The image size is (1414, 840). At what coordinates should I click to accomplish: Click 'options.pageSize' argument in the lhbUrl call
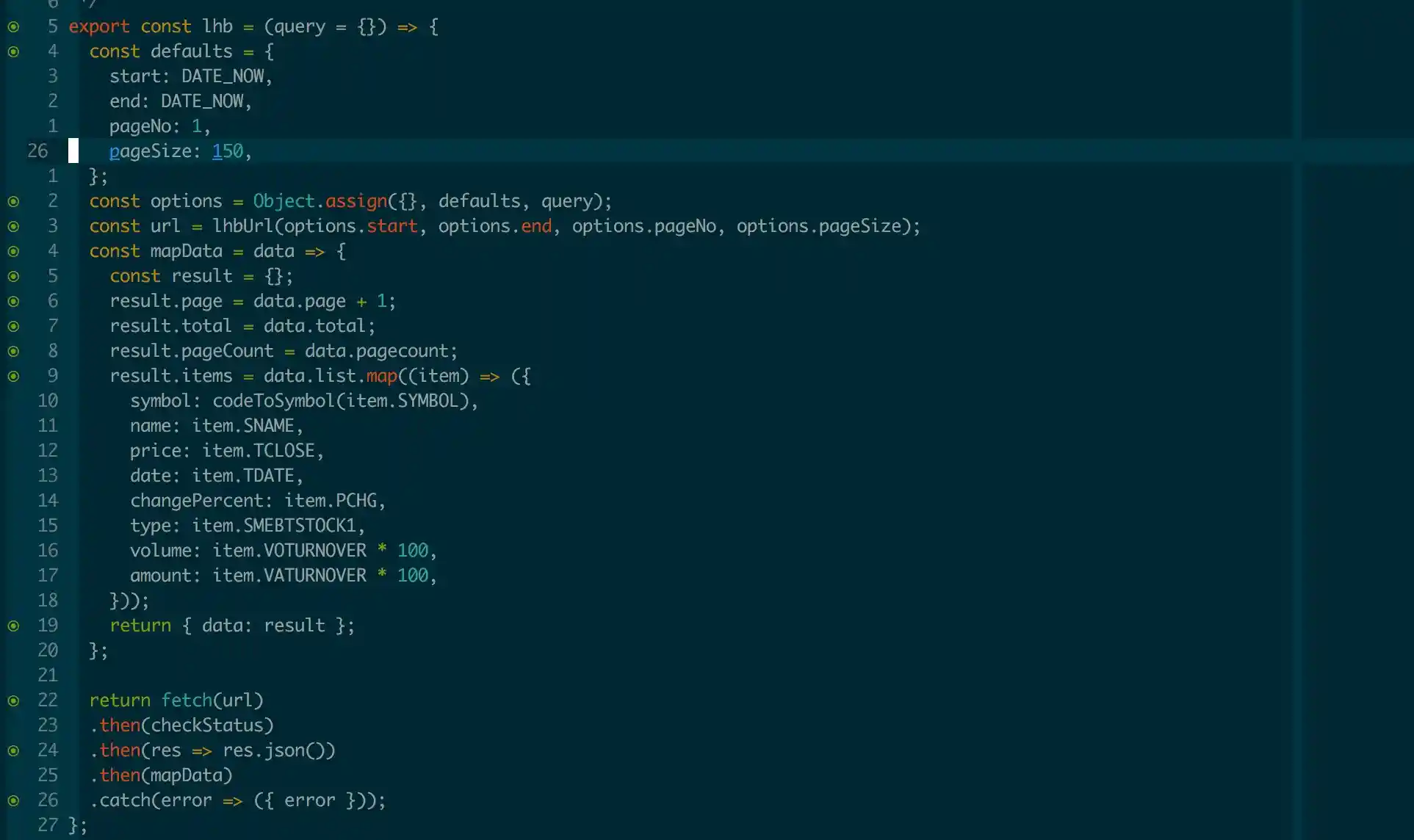coord(818,226)
